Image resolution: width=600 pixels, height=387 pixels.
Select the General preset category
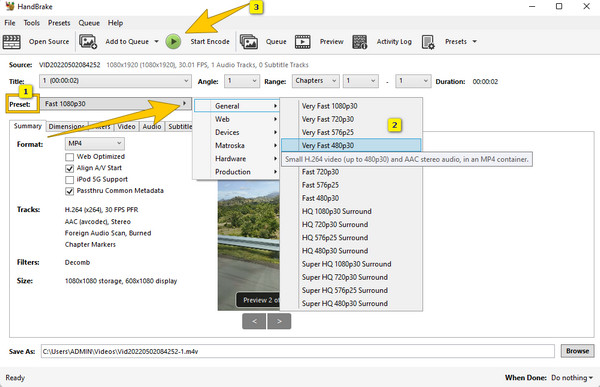pyautogui.click(x=236, y=106)
